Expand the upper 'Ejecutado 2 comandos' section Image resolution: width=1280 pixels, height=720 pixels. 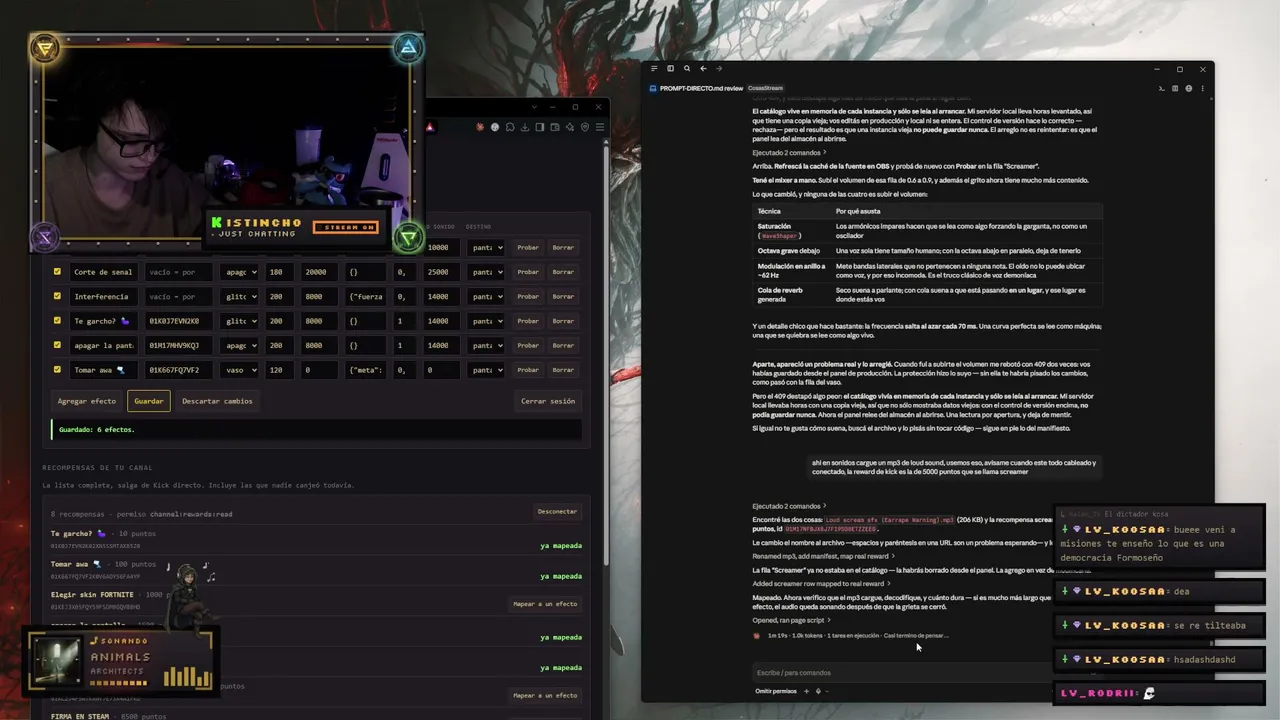(x=789, y=153)
